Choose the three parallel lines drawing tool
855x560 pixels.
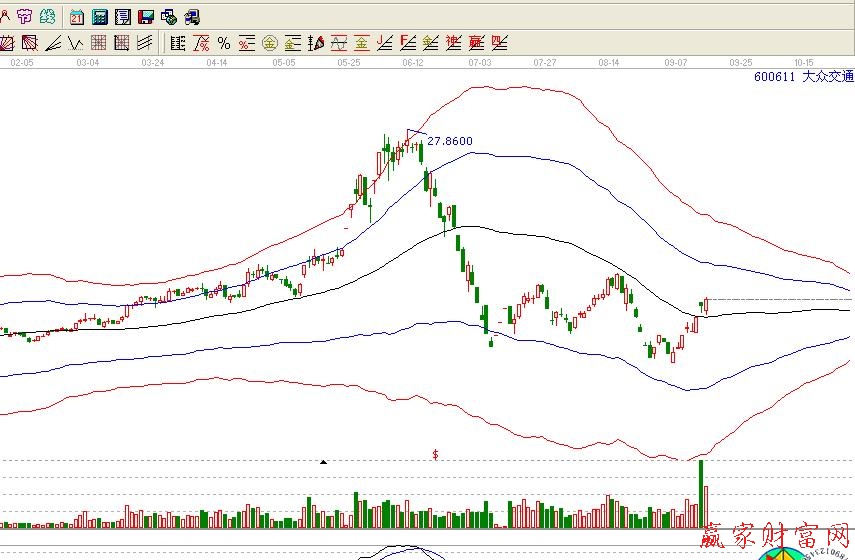(144, 43)
